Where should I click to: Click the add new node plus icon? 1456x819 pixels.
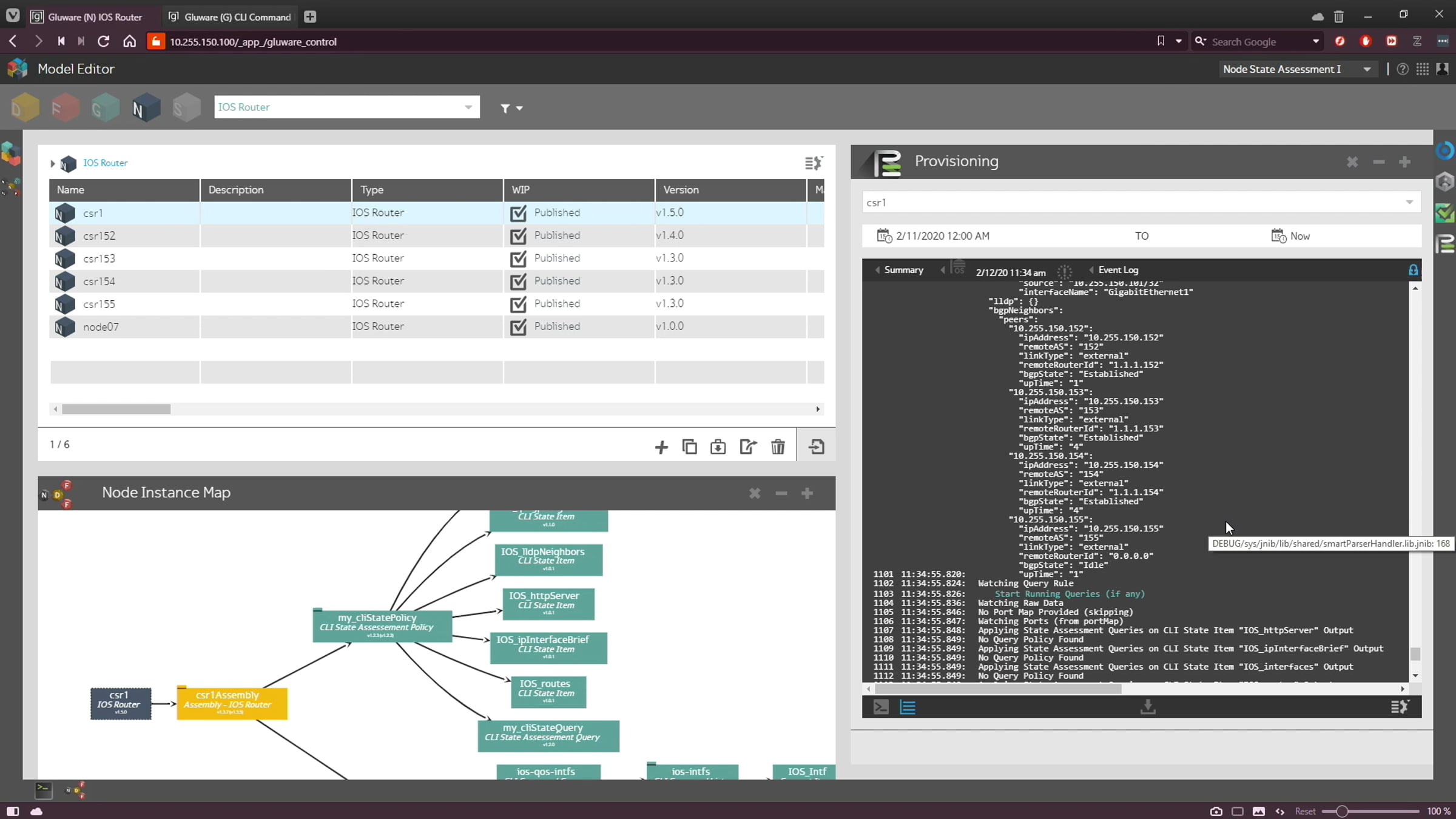661,447
